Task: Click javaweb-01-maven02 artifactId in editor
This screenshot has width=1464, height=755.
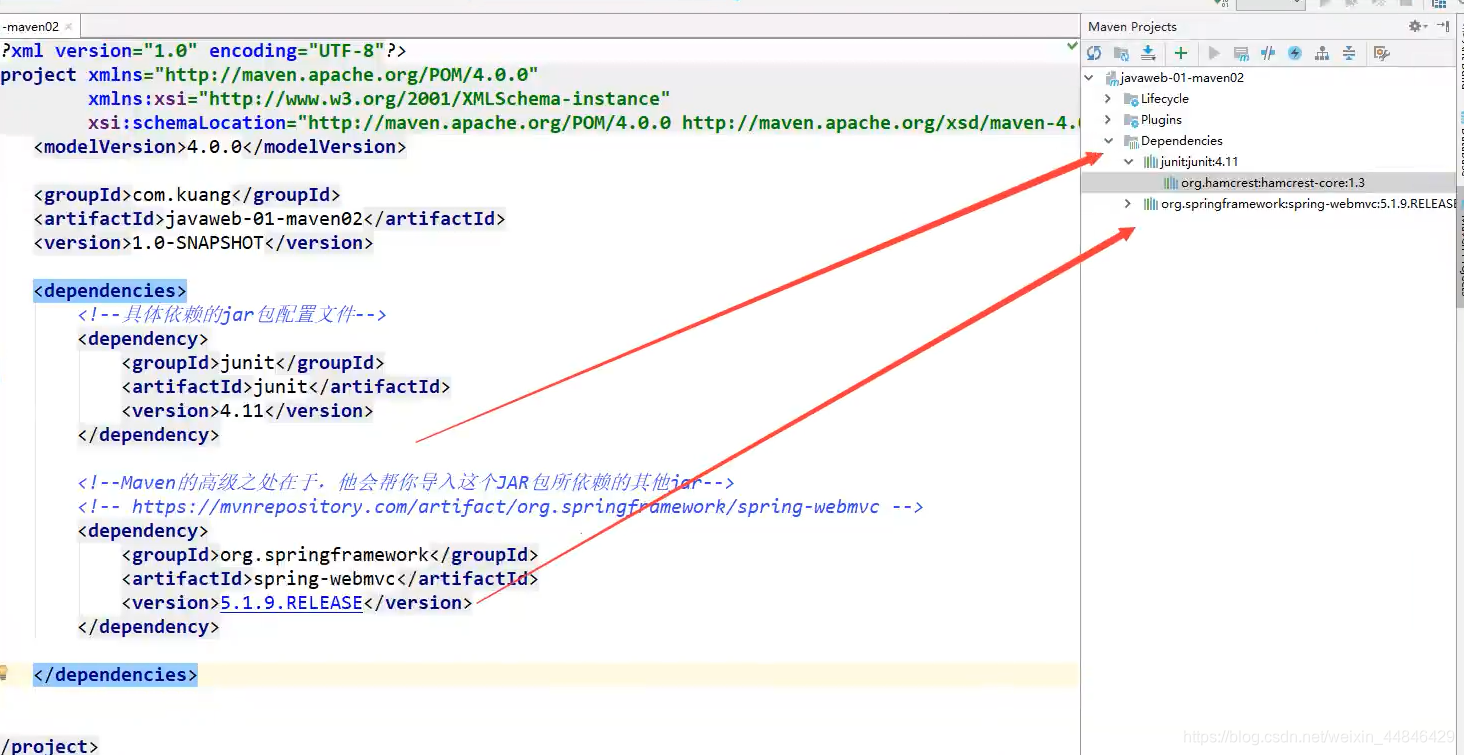Action: tap(264, 219)
